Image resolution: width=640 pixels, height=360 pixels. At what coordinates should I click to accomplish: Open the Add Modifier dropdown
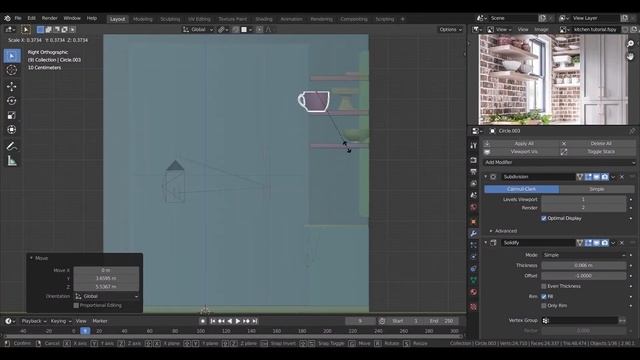[559, 162]
